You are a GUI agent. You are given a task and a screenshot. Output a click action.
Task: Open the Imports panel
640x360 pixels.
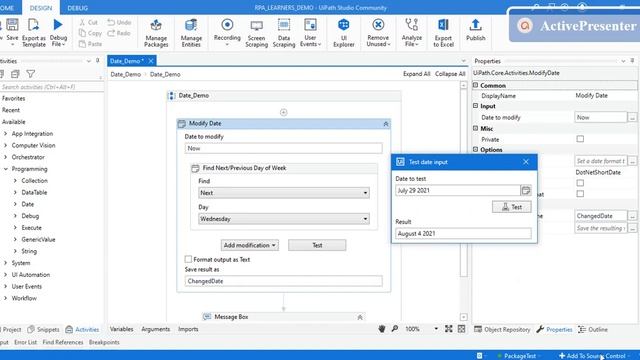(x=188, y=329)
